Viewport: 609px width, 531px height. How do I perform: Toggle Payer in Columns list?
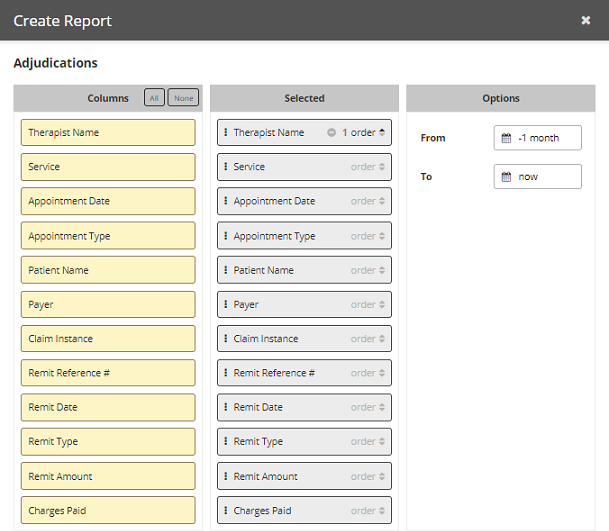[108, 304]
